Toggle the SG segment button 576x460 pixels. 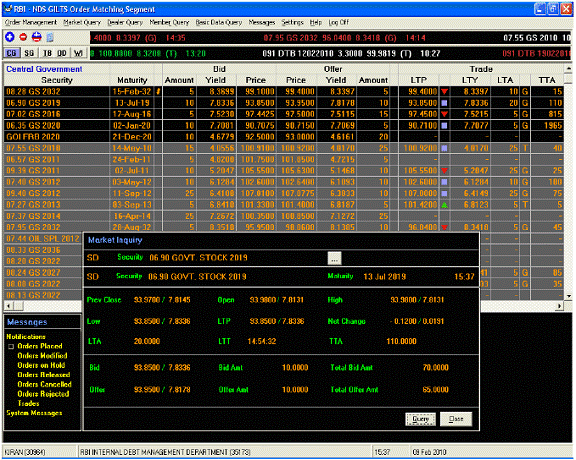(x=29, y=53)
